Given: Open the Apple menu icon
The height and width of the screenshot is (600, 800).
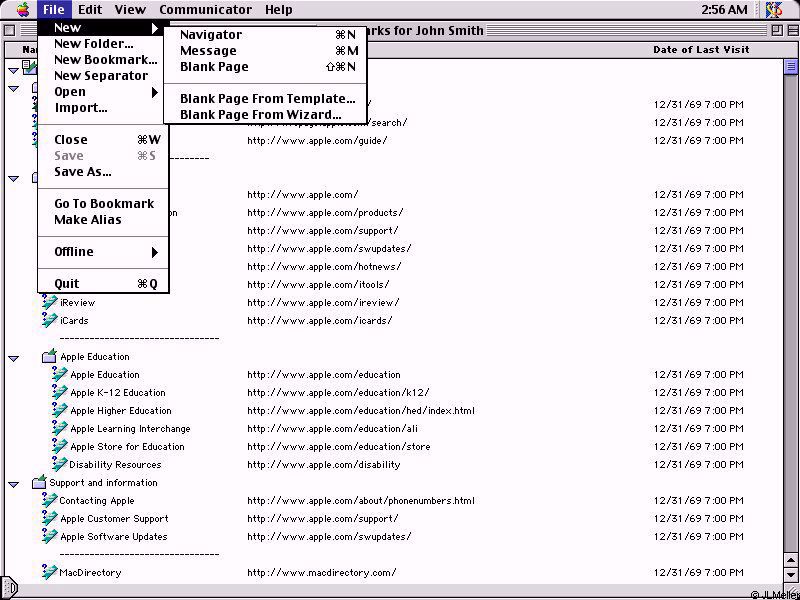Looking at the screenshot, I should (x=23, y=9).
